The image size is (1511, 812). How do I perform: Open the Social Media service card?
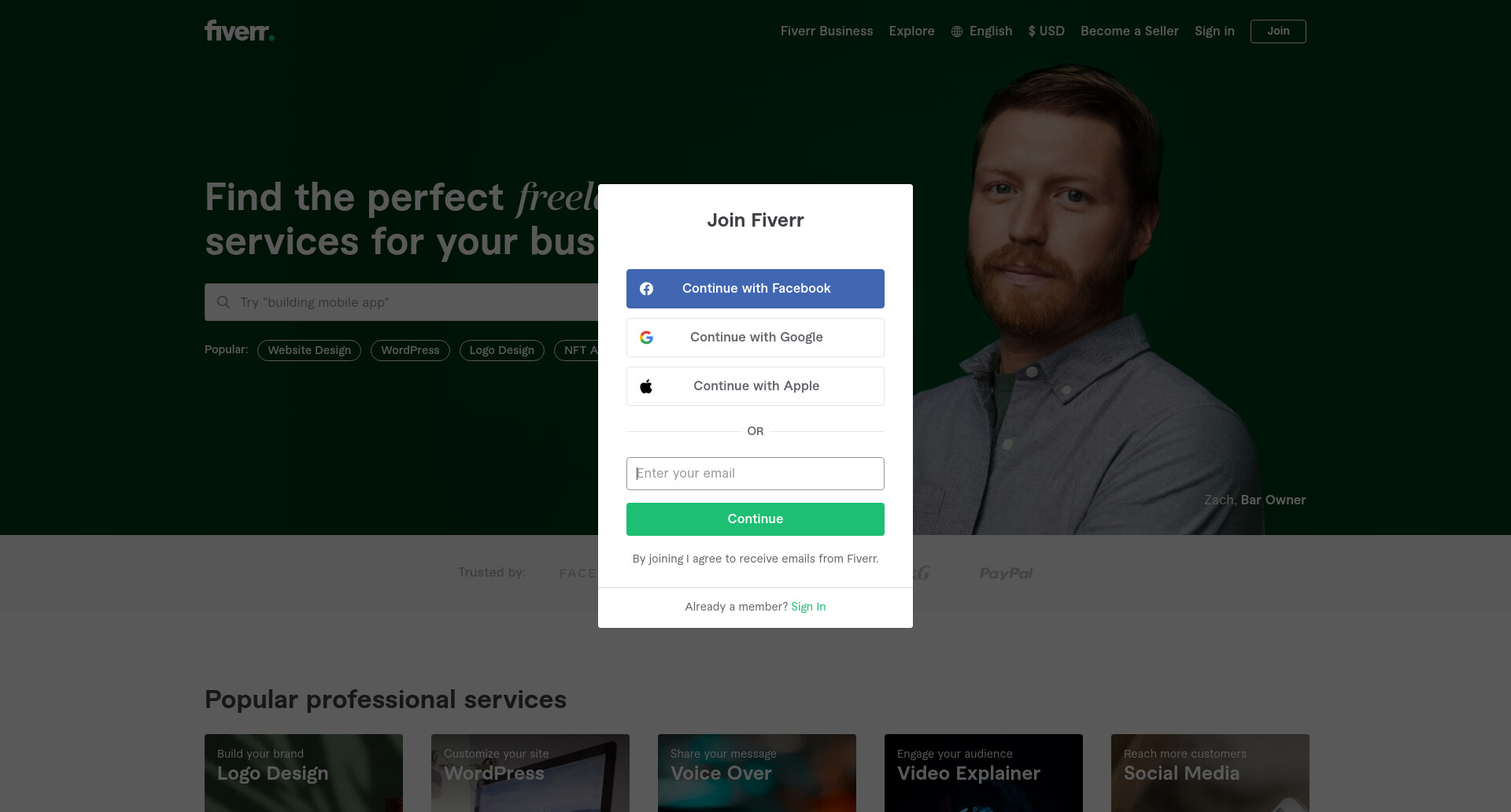coord(1210,773)
